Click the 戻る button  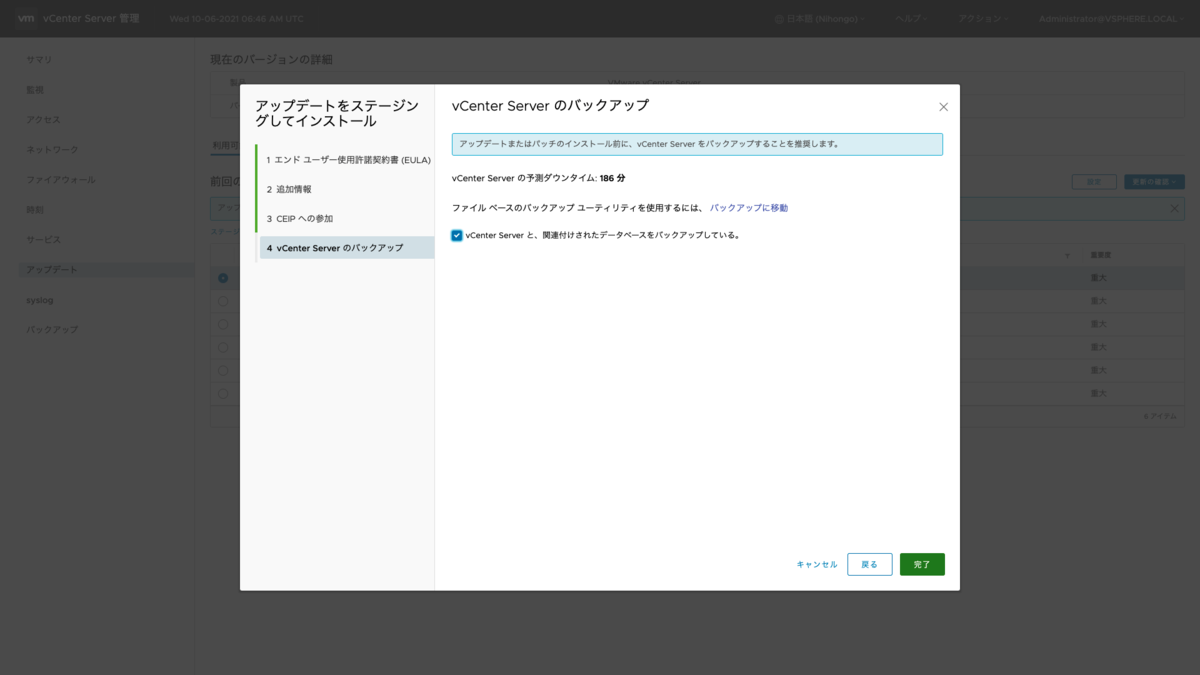click(x=869, y=565)
